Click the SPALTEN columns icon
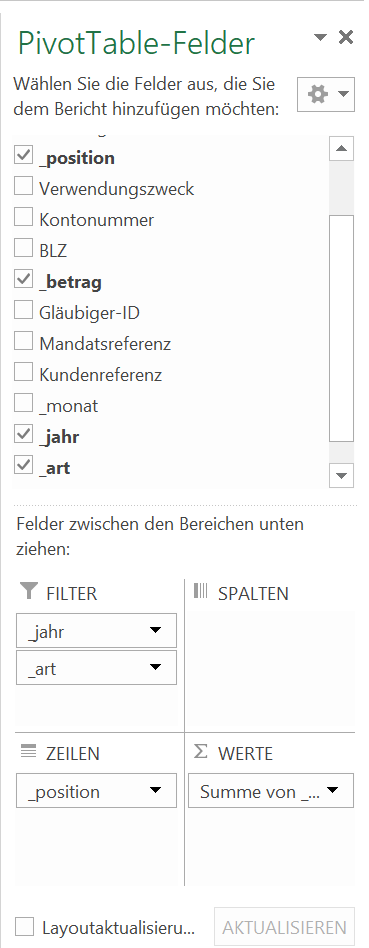Viewport: 369px width, 948px height. (200, 591)
